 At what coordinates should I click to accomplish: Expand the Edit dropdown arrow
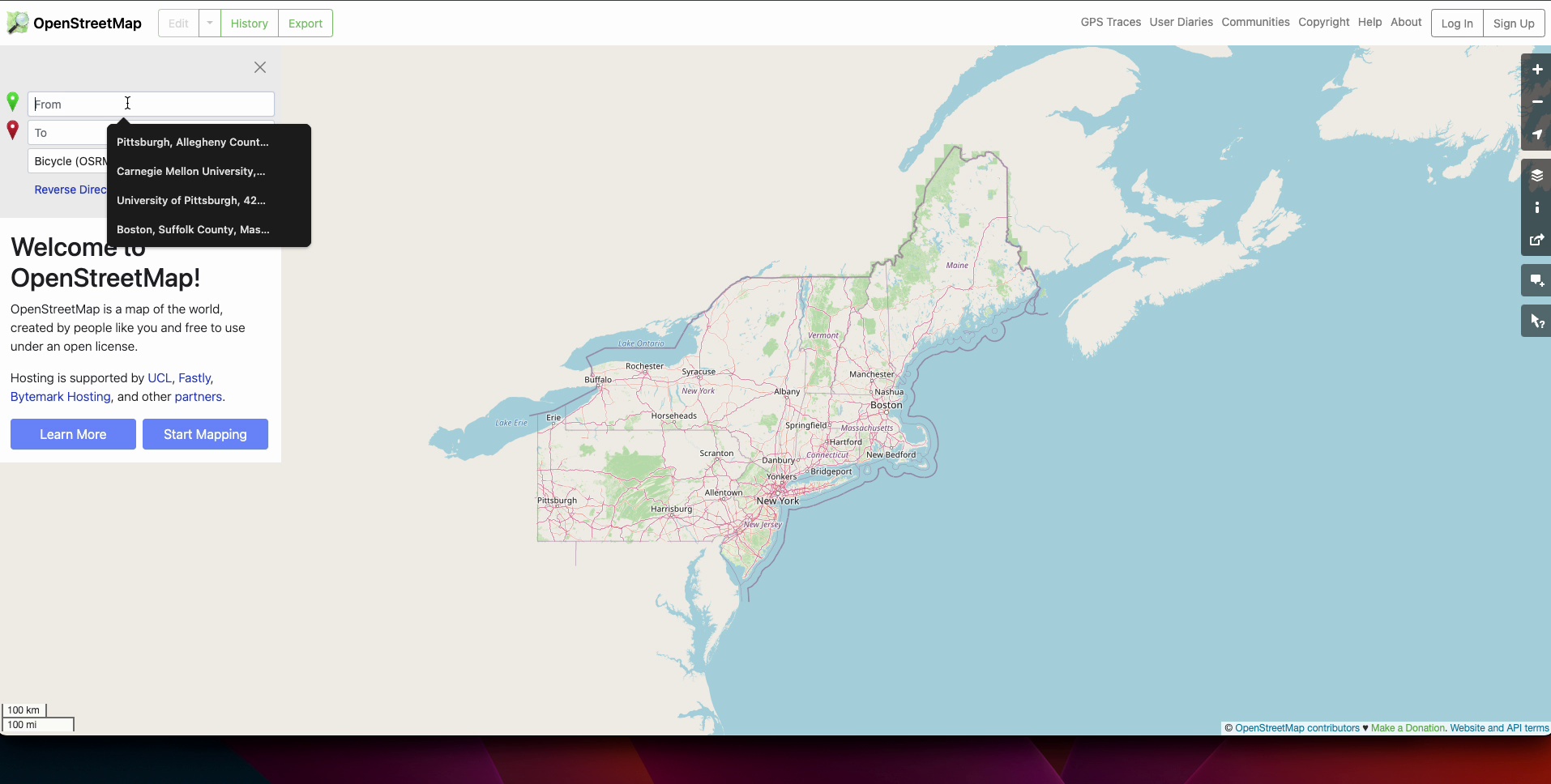tap(210, 23)
